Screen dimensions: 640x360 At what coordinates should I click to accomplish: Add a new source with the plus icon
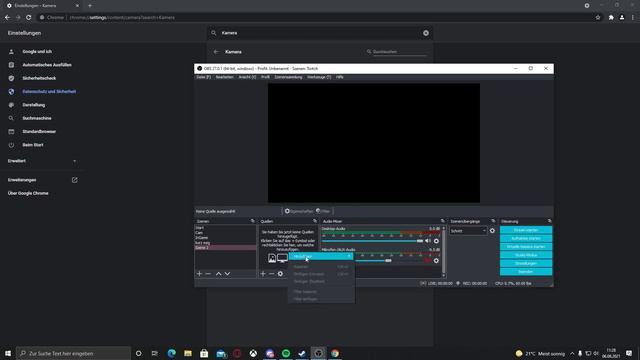(x=263, y=273)
